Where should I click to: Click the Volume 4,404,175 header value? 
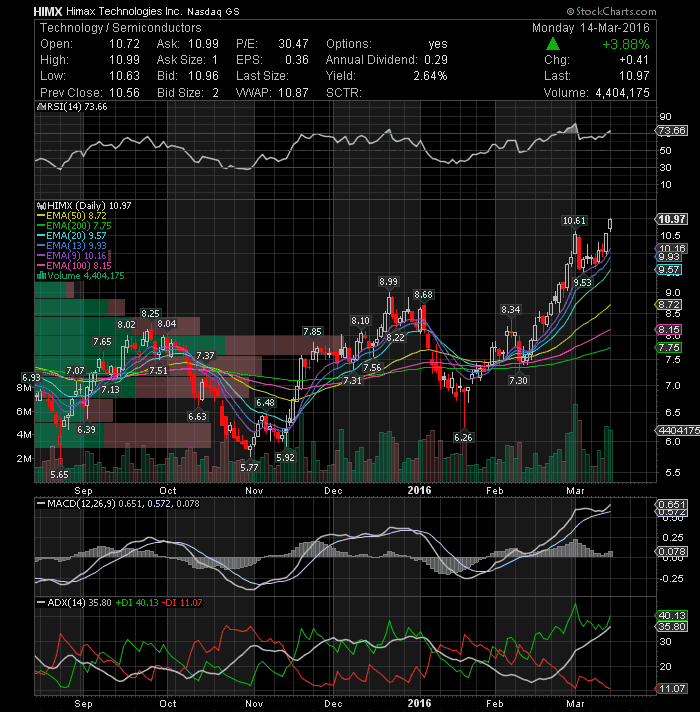(x=622, y=93)
